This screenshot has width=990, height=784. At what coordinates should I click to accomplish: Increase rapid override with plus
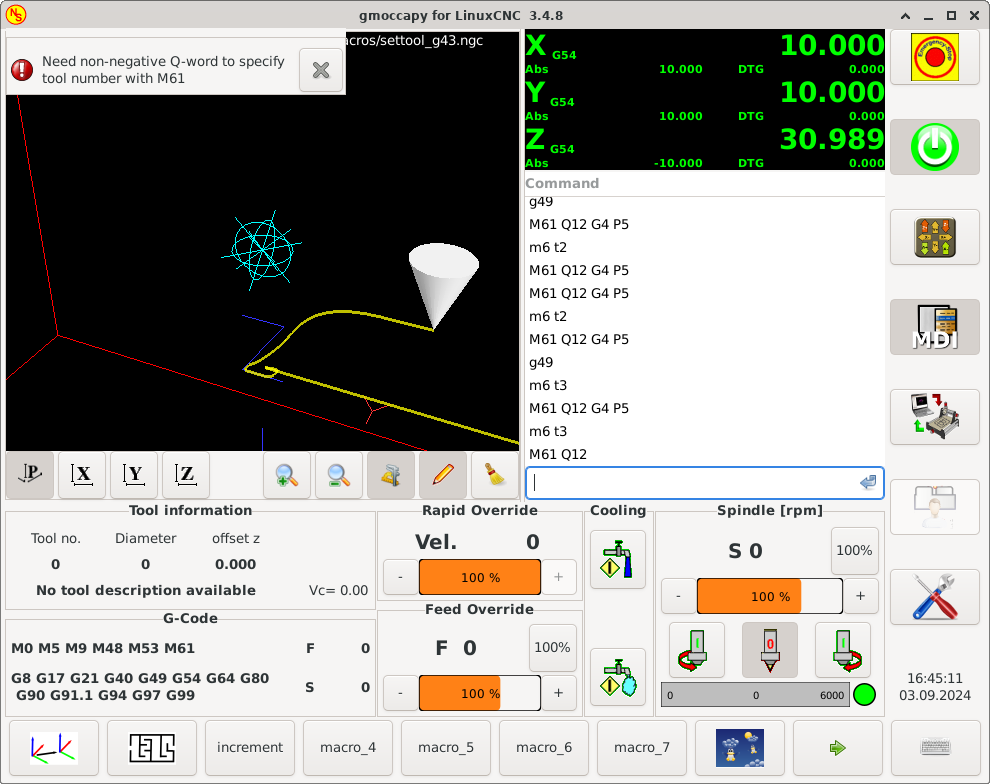[559, 577]
